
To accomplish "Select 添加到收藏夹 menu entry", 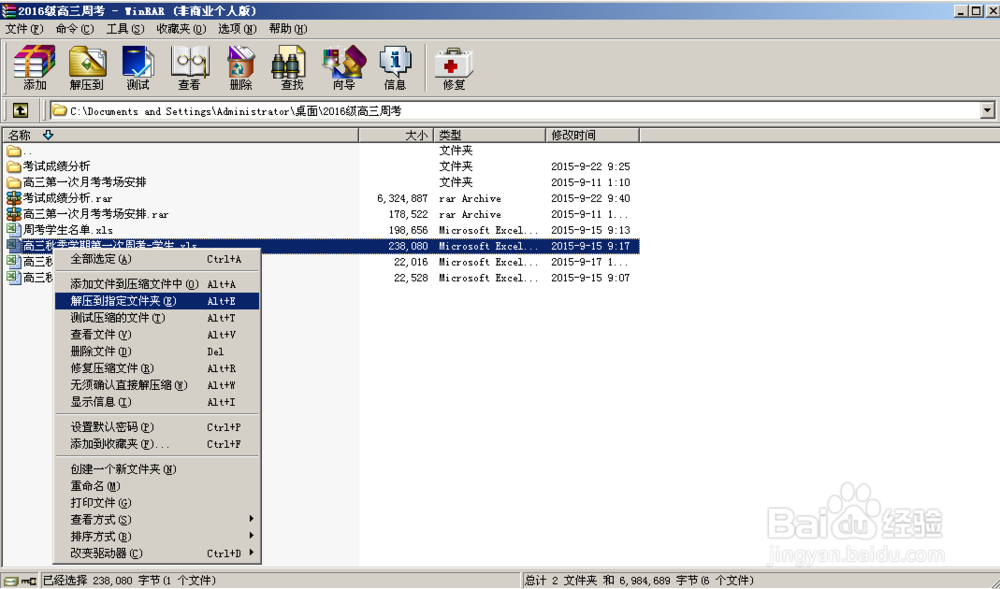I will pyautogui.click(x=157, y=444).
